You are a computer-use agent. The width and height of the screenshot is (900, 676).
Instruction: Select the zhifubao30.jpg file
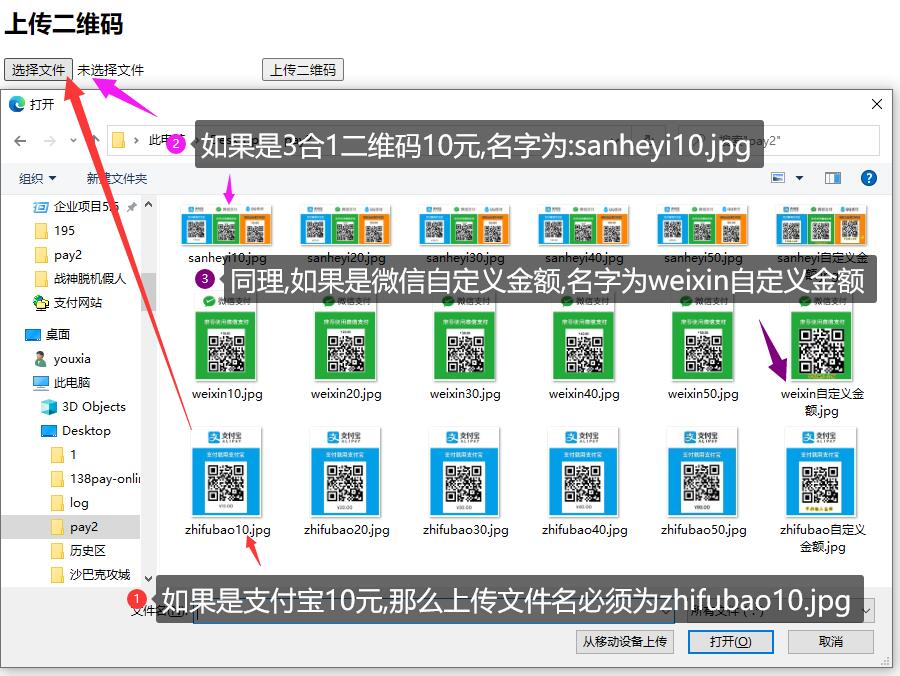point(465,482)
